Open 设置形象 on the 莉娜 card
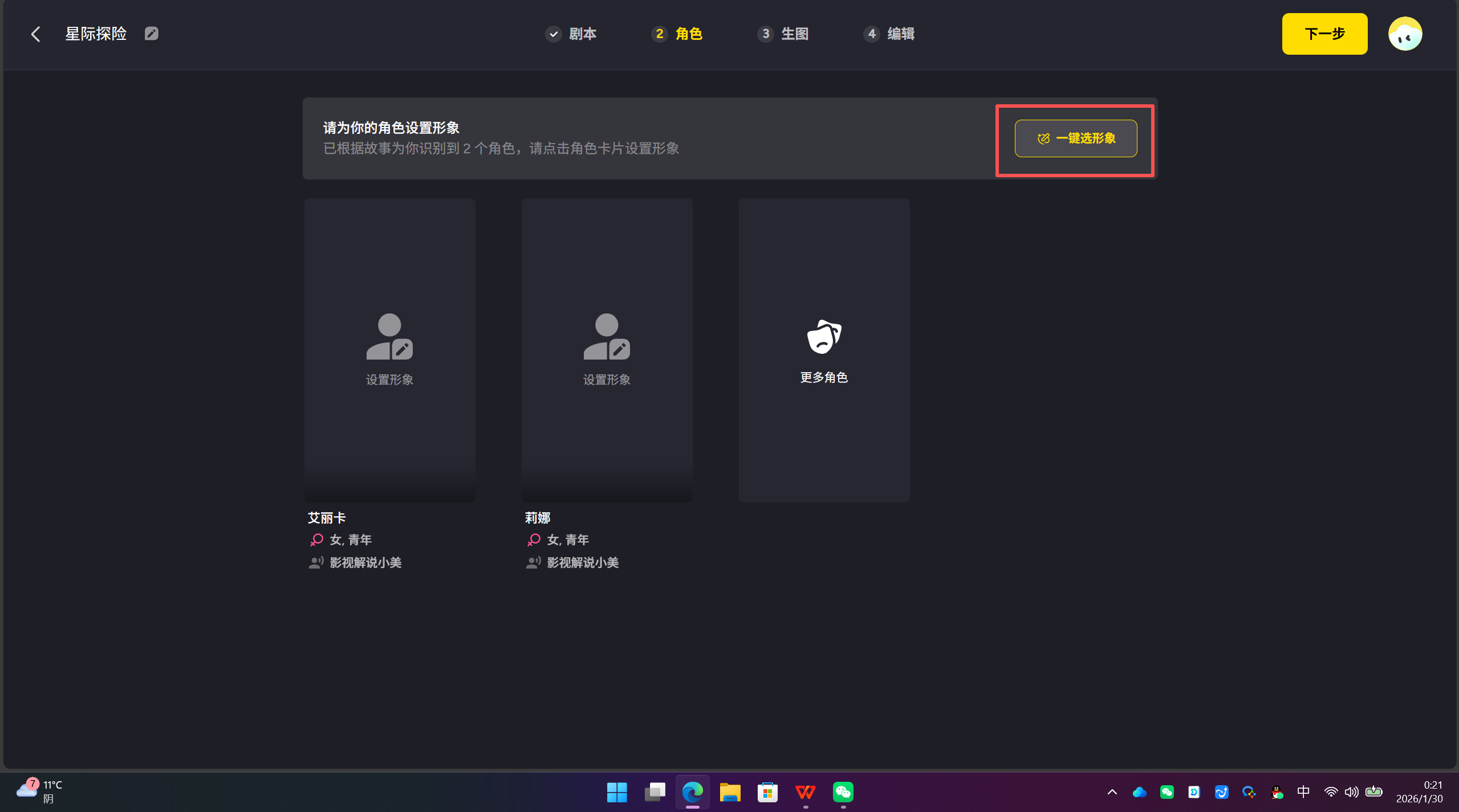Viewport: 1459px width, 812px height. [x=607, y=350]
